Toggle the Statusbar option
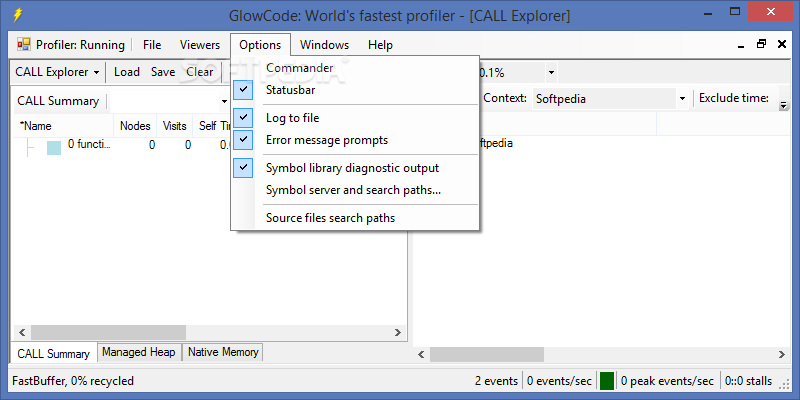Image resolution: width=800 pixels, height=400 pixels. click(x=355, y=90)
